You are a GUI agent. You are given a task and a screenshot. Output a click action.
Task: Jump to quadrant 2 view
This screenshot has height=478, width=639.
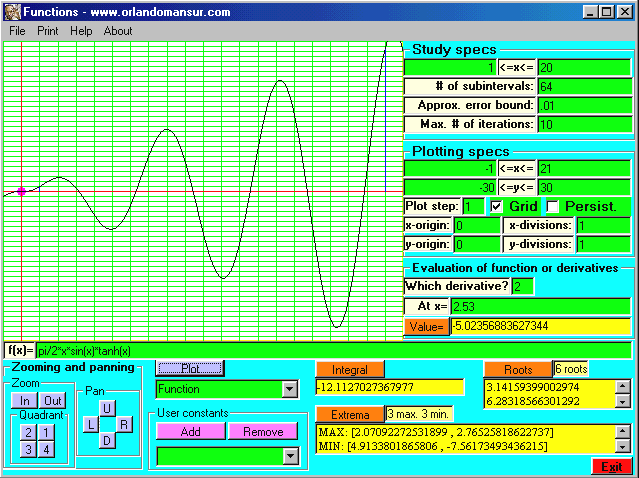[27, 432]
